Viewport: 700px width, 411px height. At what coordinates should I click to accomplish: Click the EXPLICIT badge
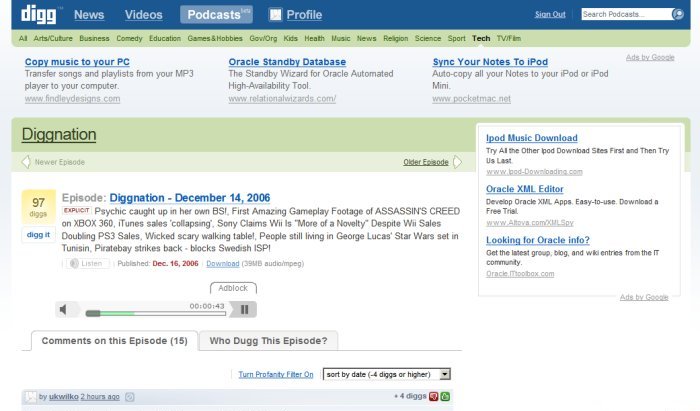point(76,210)
